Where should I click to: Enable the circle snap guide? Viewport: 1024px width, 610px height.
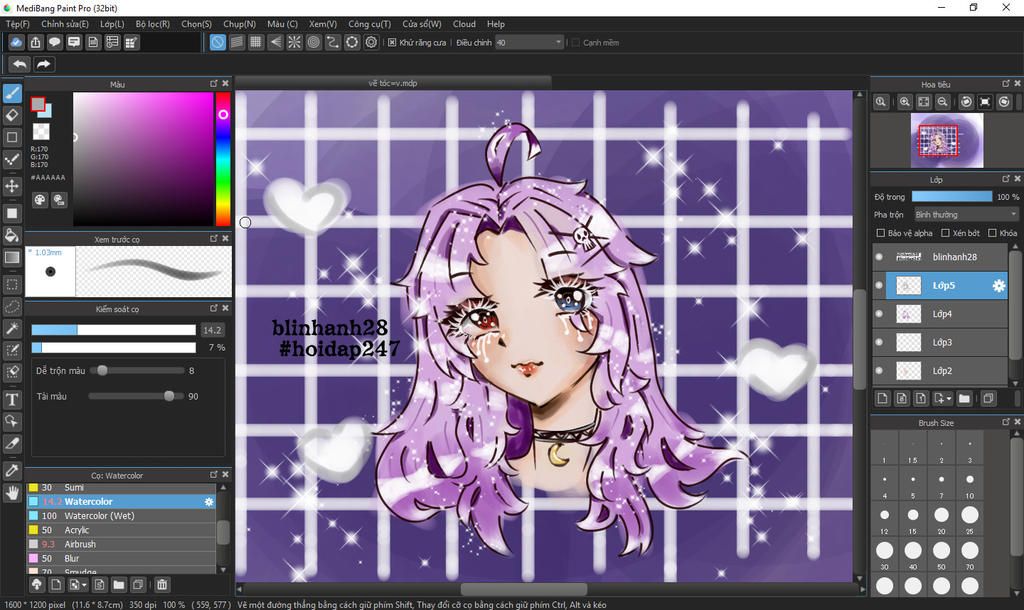click(313, 42)
